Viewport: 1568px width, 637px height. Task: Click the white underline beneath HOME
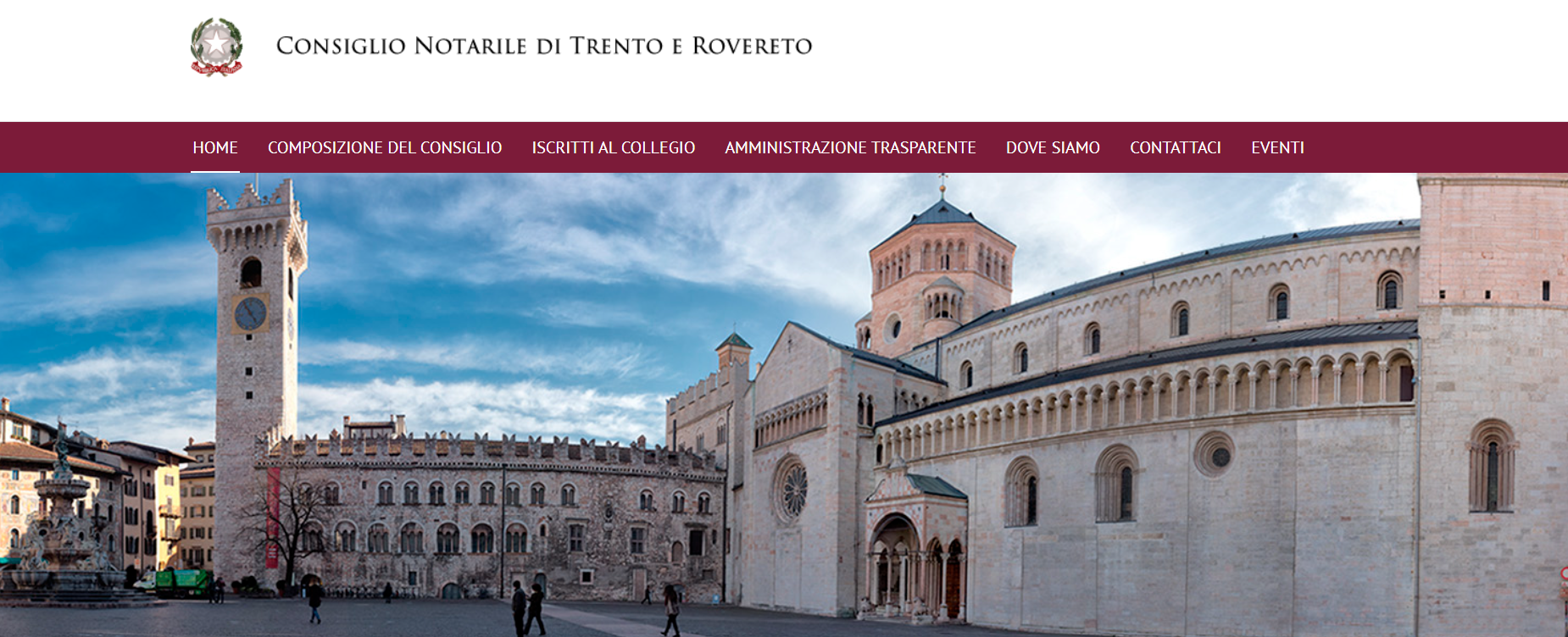215,171
